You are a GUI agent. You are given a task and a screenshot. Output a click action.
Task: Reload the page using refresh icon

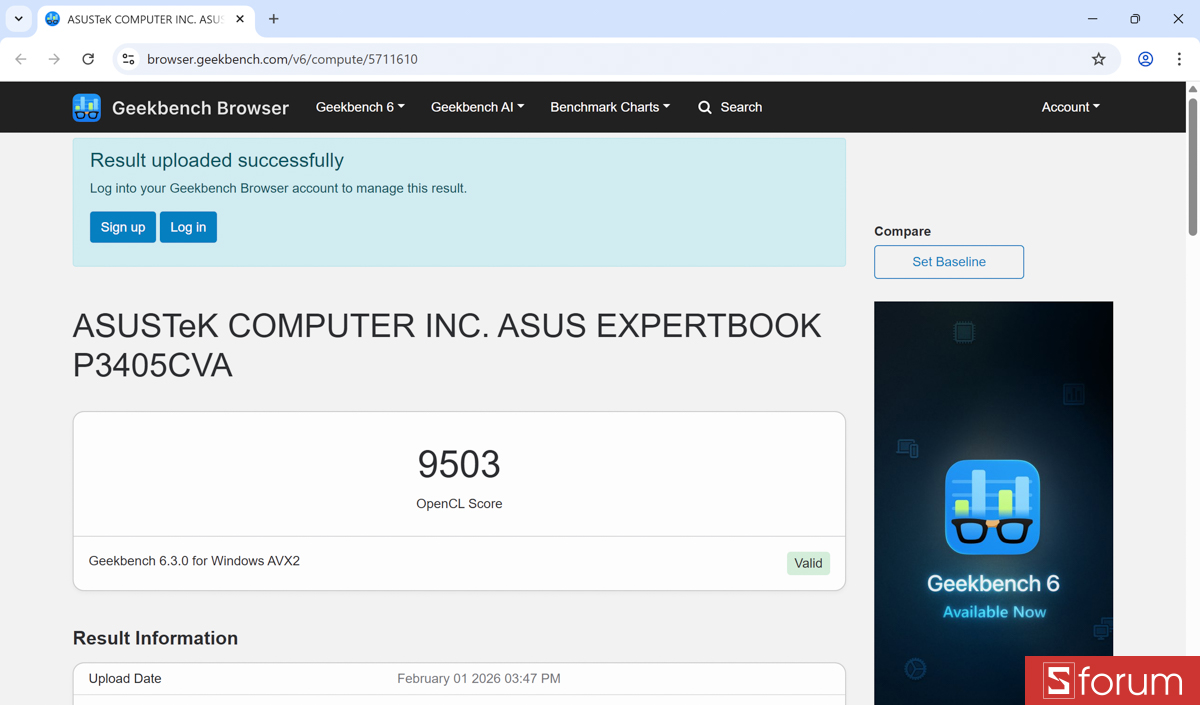(x=88, y=59)
